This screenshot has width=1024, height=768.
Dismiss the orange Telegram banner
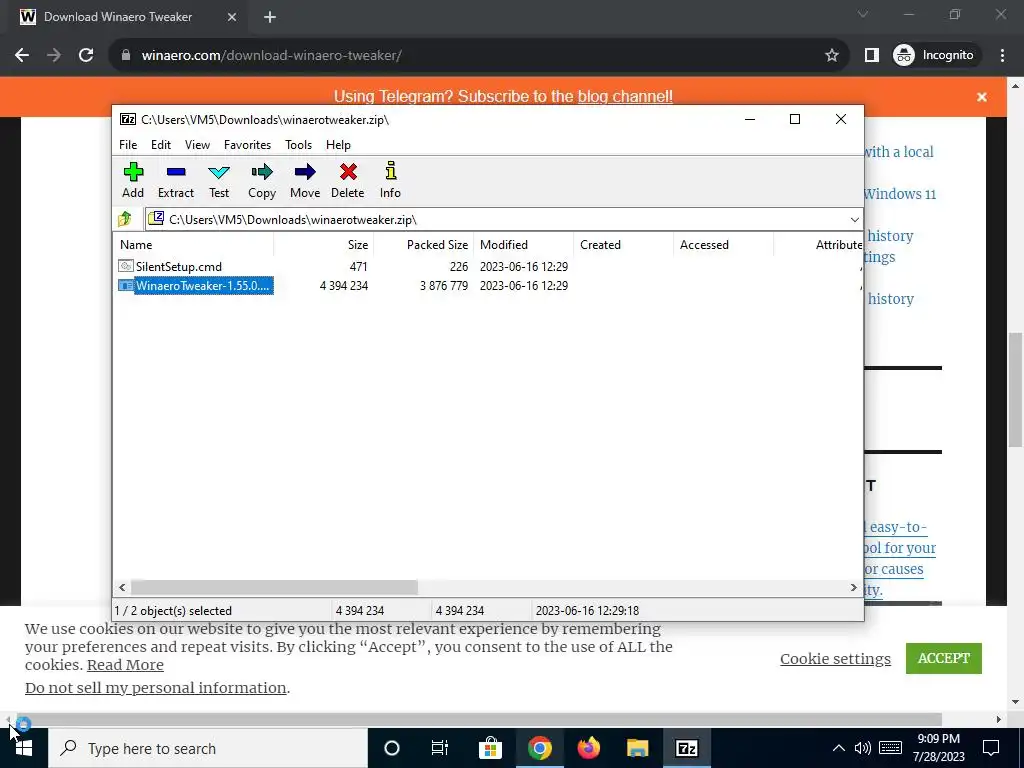pos(982,97)
